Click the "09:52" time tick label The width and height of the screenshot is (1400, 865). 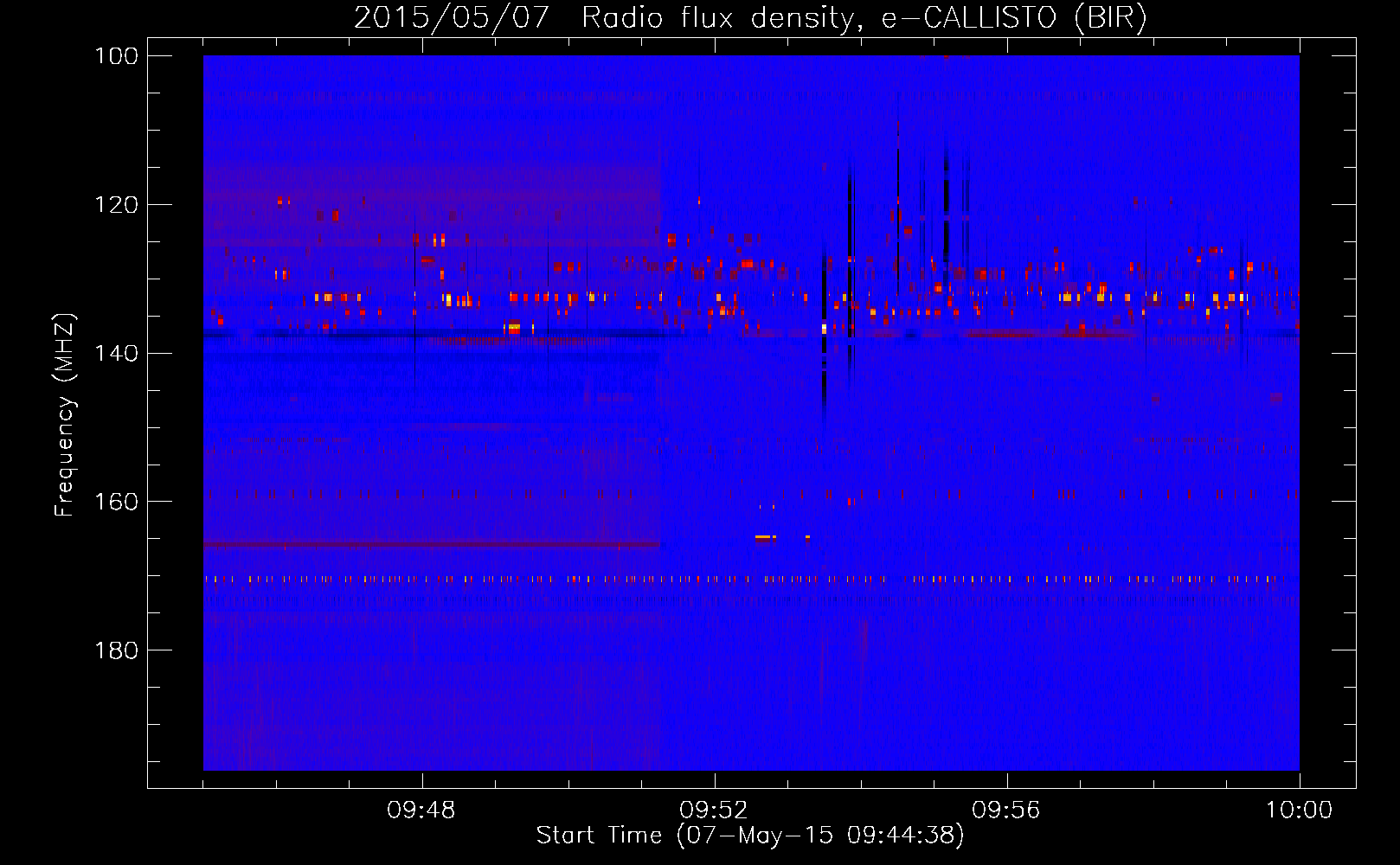[714, 811]
